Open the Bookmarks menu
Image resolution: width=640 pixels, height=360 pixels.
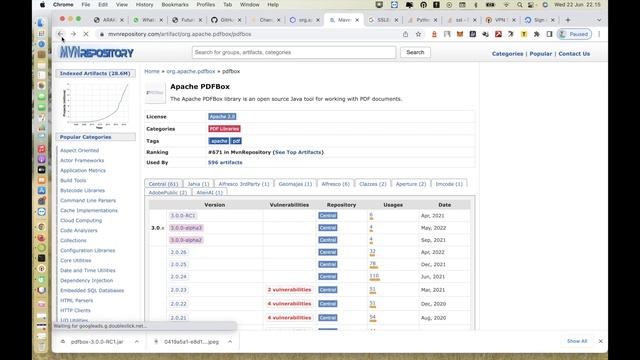(175, 4)
